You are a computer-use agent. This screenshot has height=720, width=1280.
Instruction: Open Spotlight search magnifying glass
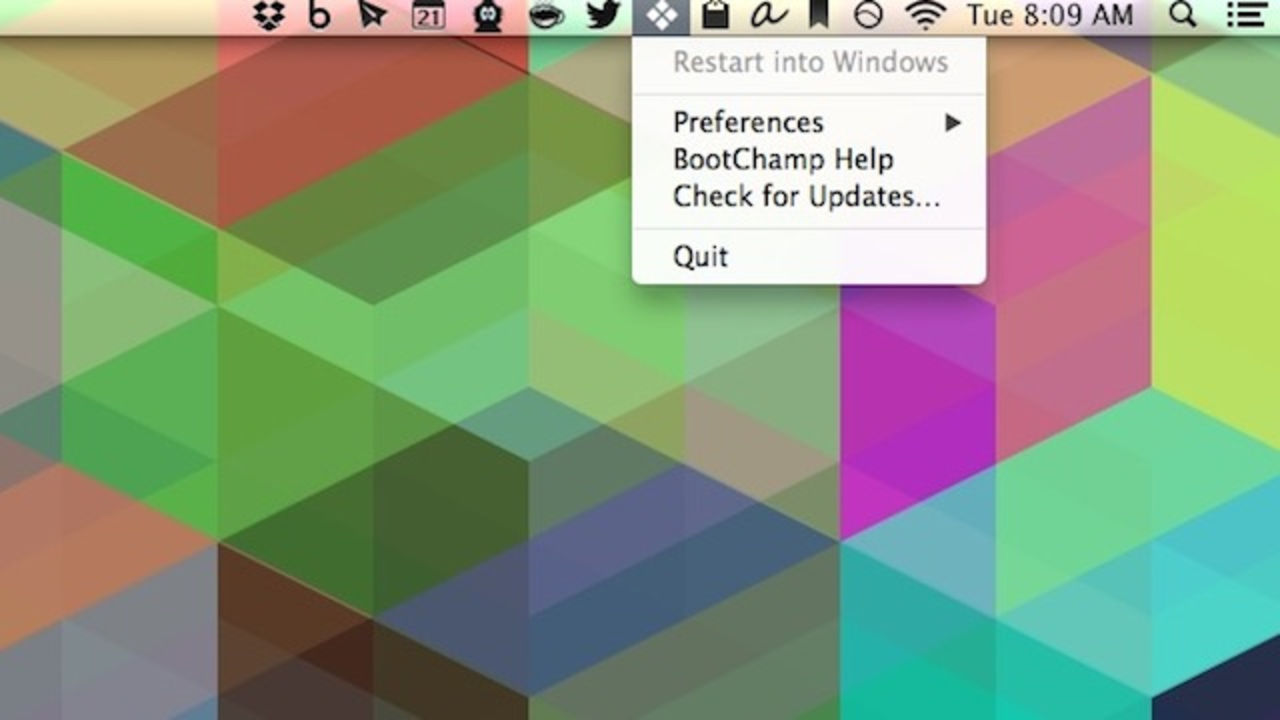(1183, 15)
